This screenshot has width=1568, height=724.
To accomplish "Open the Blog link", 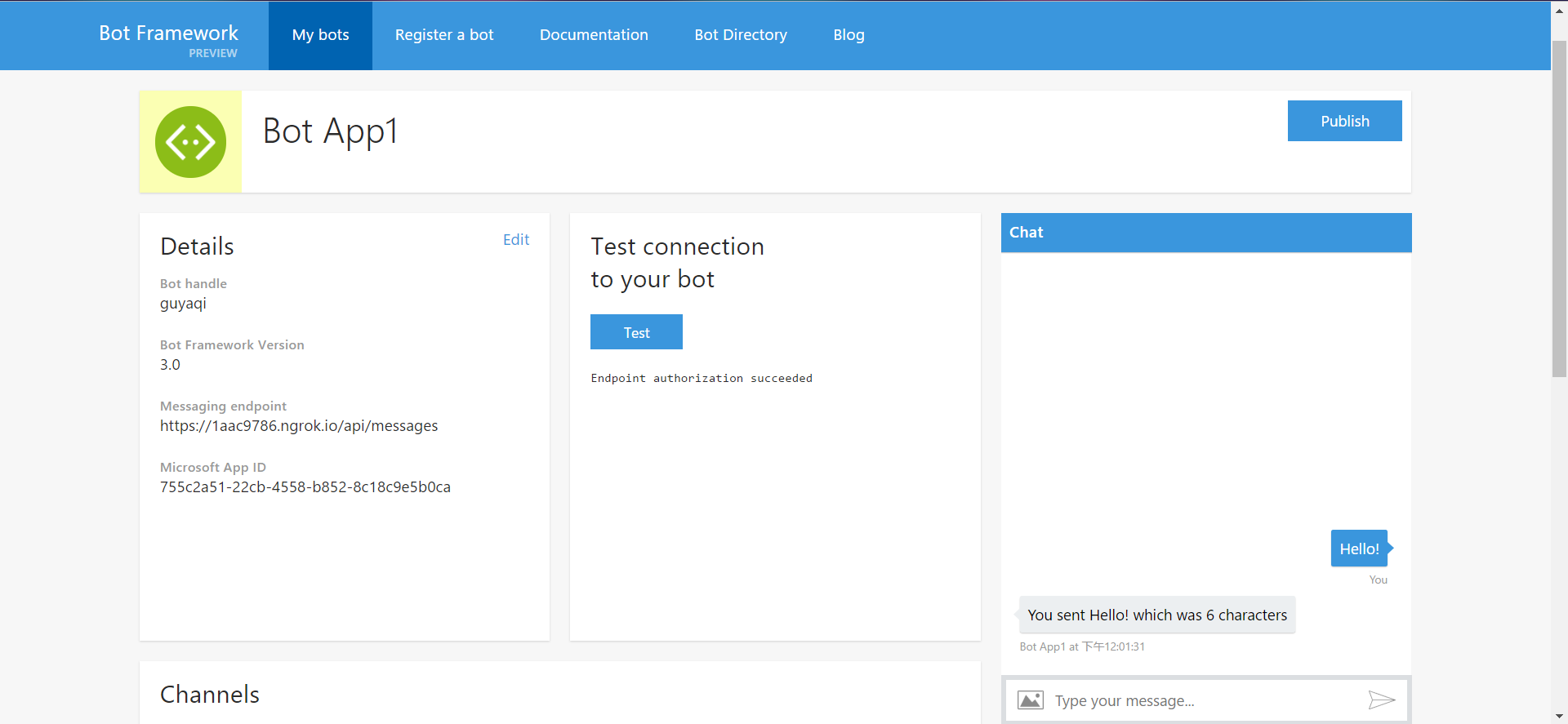I will (x=849, y=35).
